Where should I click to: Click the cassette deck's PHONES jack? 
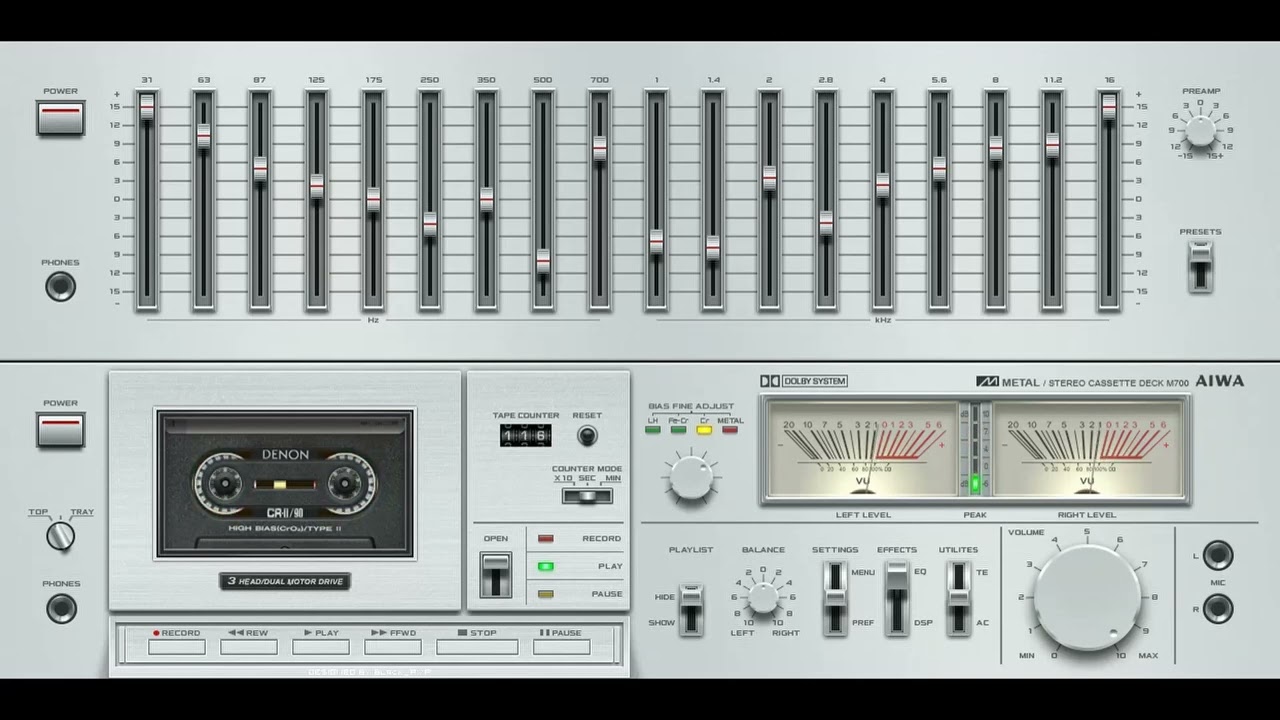[x=61, y=607]
